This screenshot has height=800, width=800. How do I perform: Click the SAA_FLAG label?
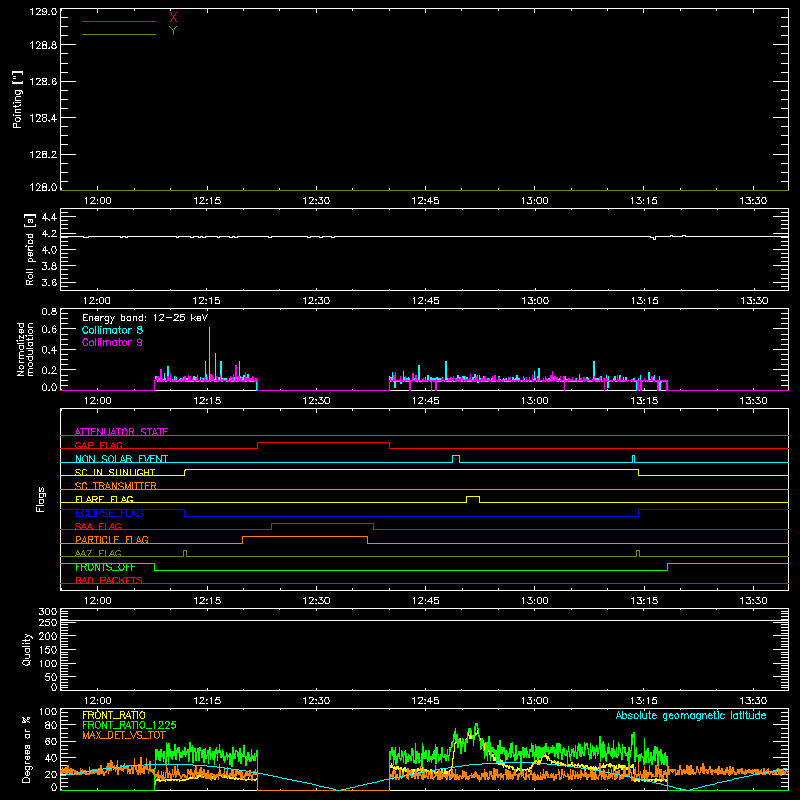tap(98, 526)
